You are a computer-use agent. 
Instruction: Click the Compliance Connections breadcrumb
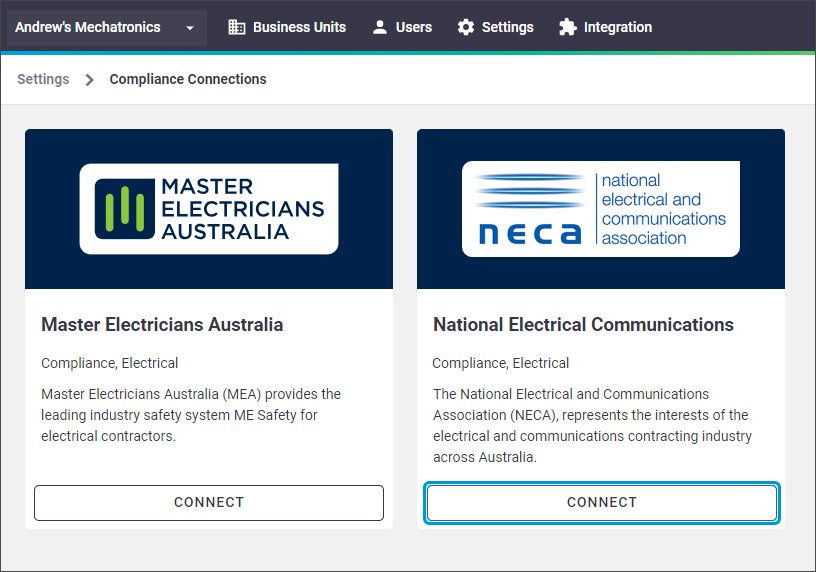188,79
